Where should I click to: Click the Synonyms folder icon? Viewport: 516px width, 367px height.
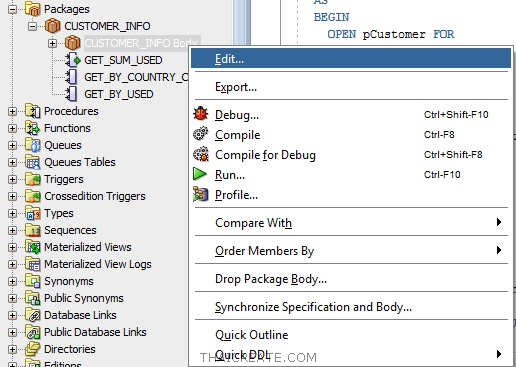click(33, 281)
